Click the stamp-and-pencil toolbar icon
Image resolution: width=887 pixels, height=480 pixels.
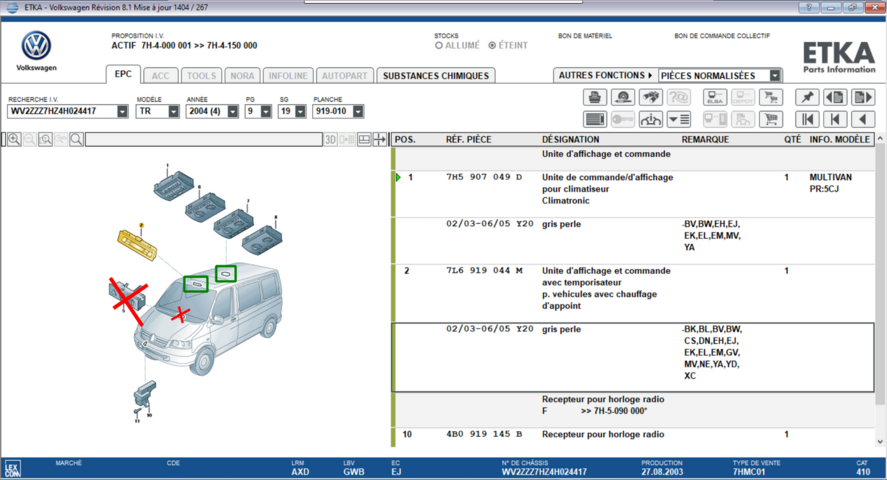tap(623, 97)
